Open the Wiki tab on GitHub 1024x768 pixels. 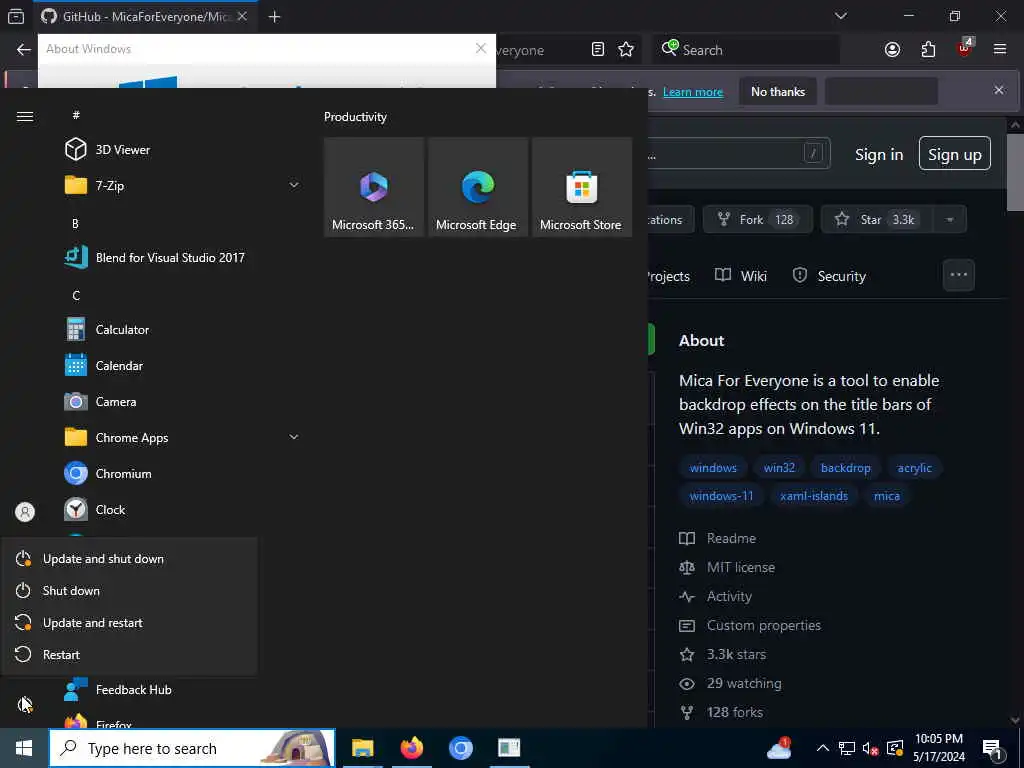pyautogui.click(x=741, y=276)
